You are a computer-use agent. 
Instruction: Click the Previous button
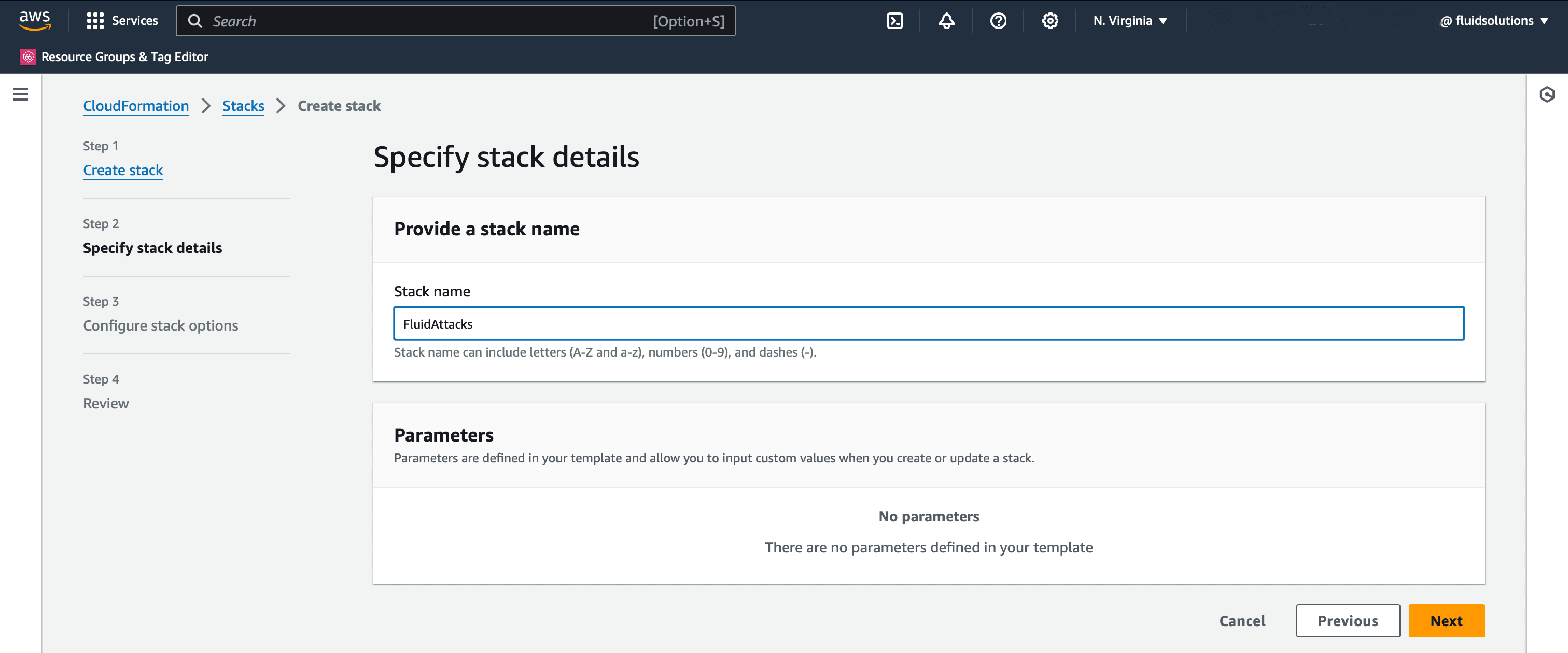[1348, 620]
